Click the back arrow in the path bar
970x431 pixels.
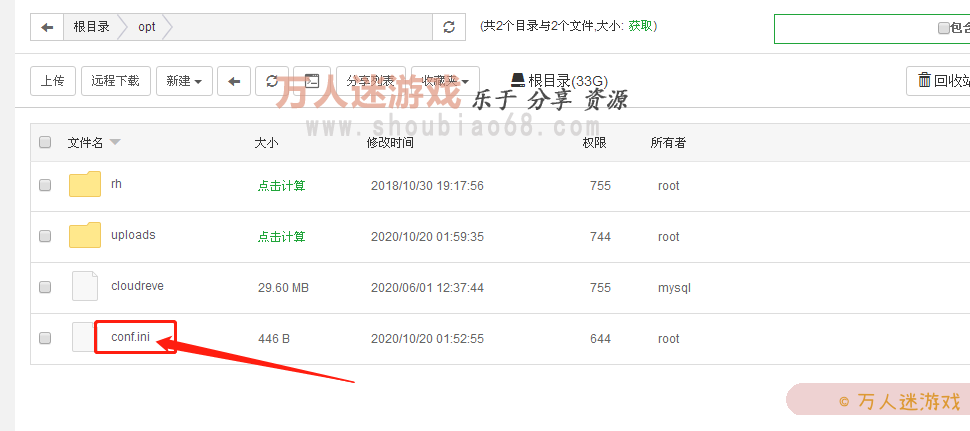pos(47,27)
